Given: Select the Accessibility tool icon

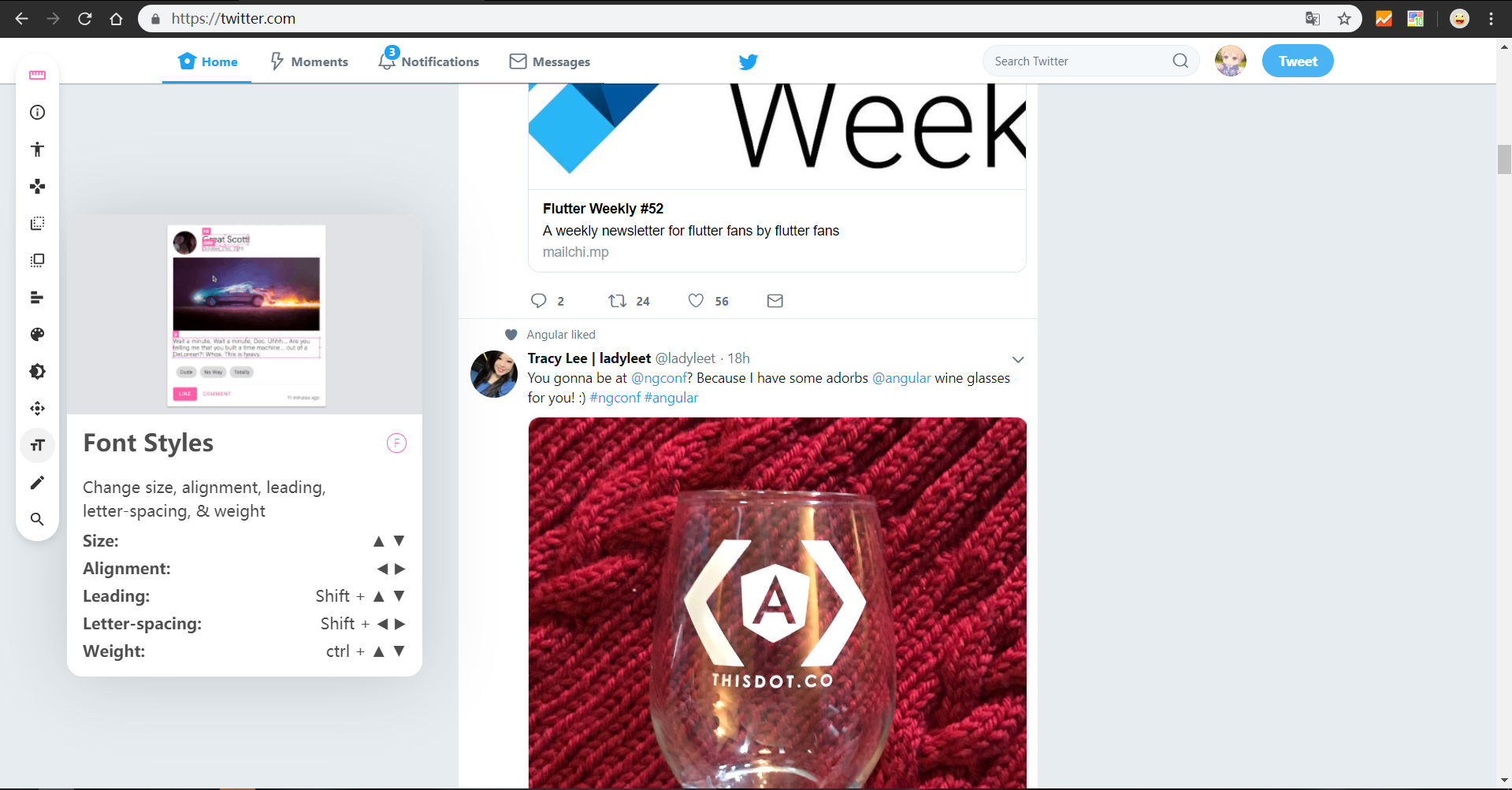Looking at the screenshot, I should coord(37,149).
